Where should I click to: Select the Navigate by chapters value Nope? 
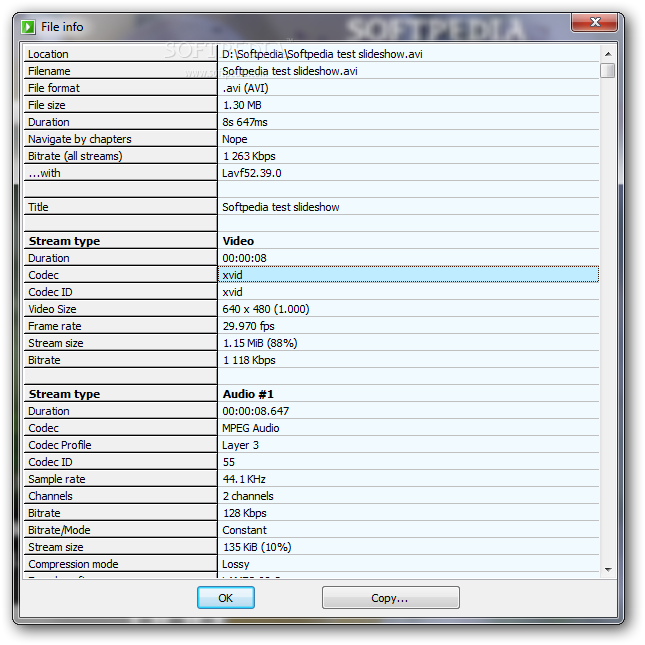coord(234,139)
